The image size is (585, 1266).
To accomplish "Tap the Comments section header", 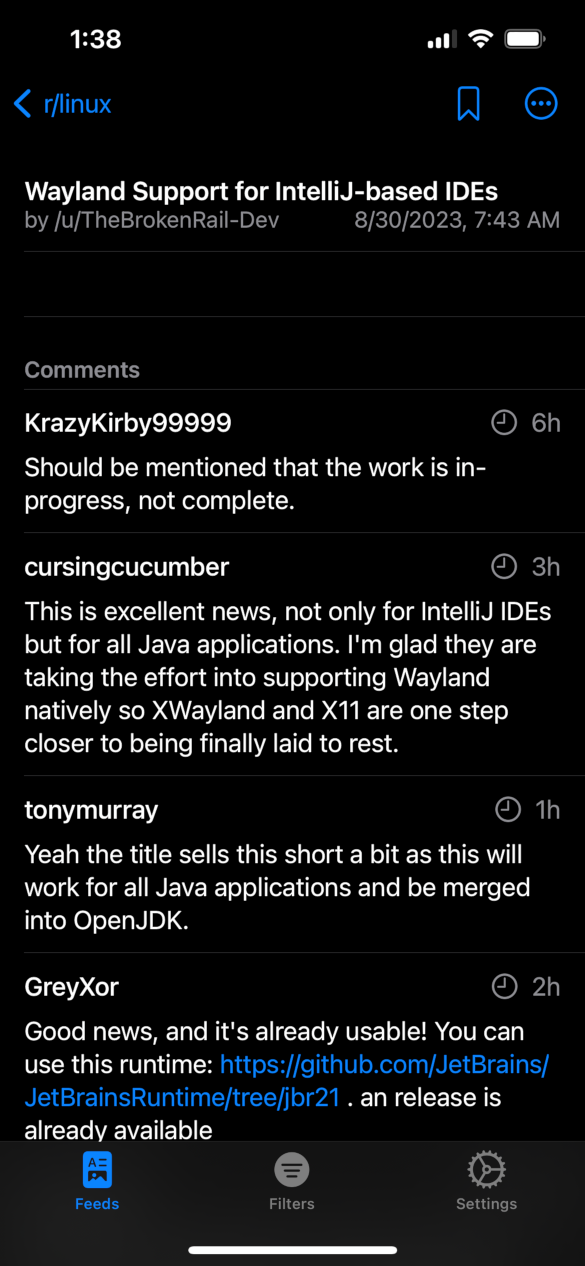I will point(82,370).
